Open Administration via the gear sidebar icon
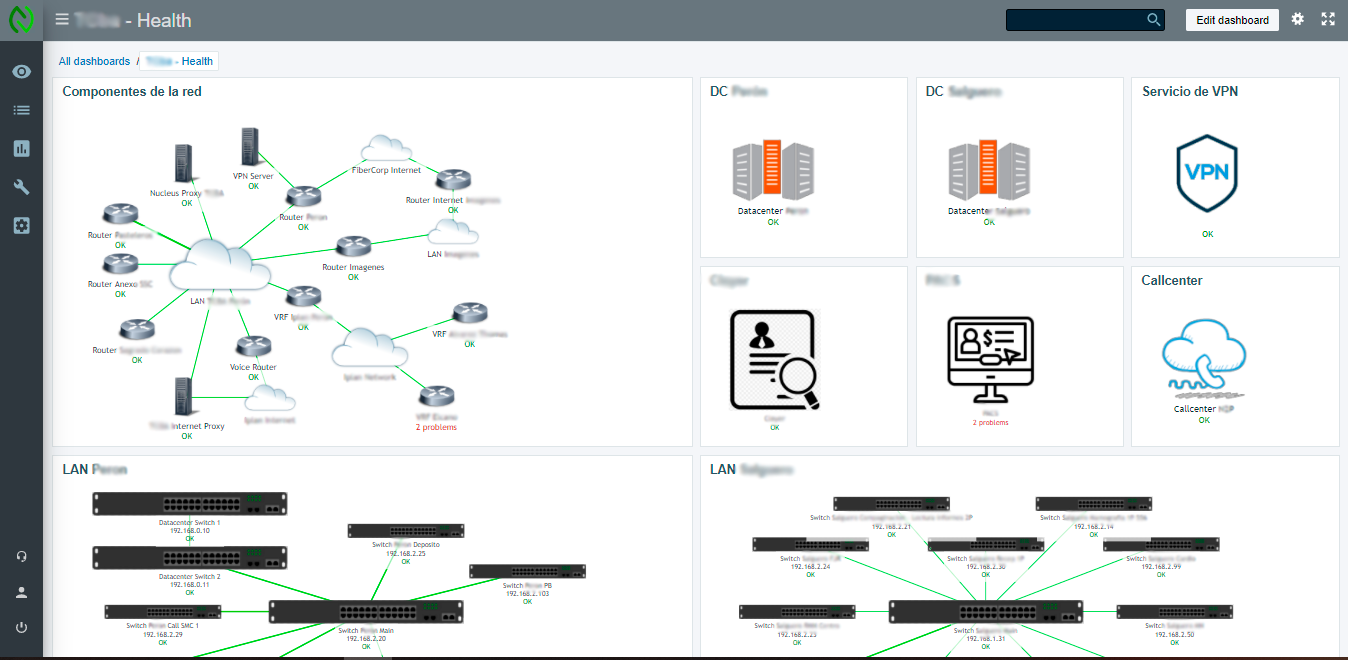The width and height of the screenshot is (1348, 660). click(21, 225)
